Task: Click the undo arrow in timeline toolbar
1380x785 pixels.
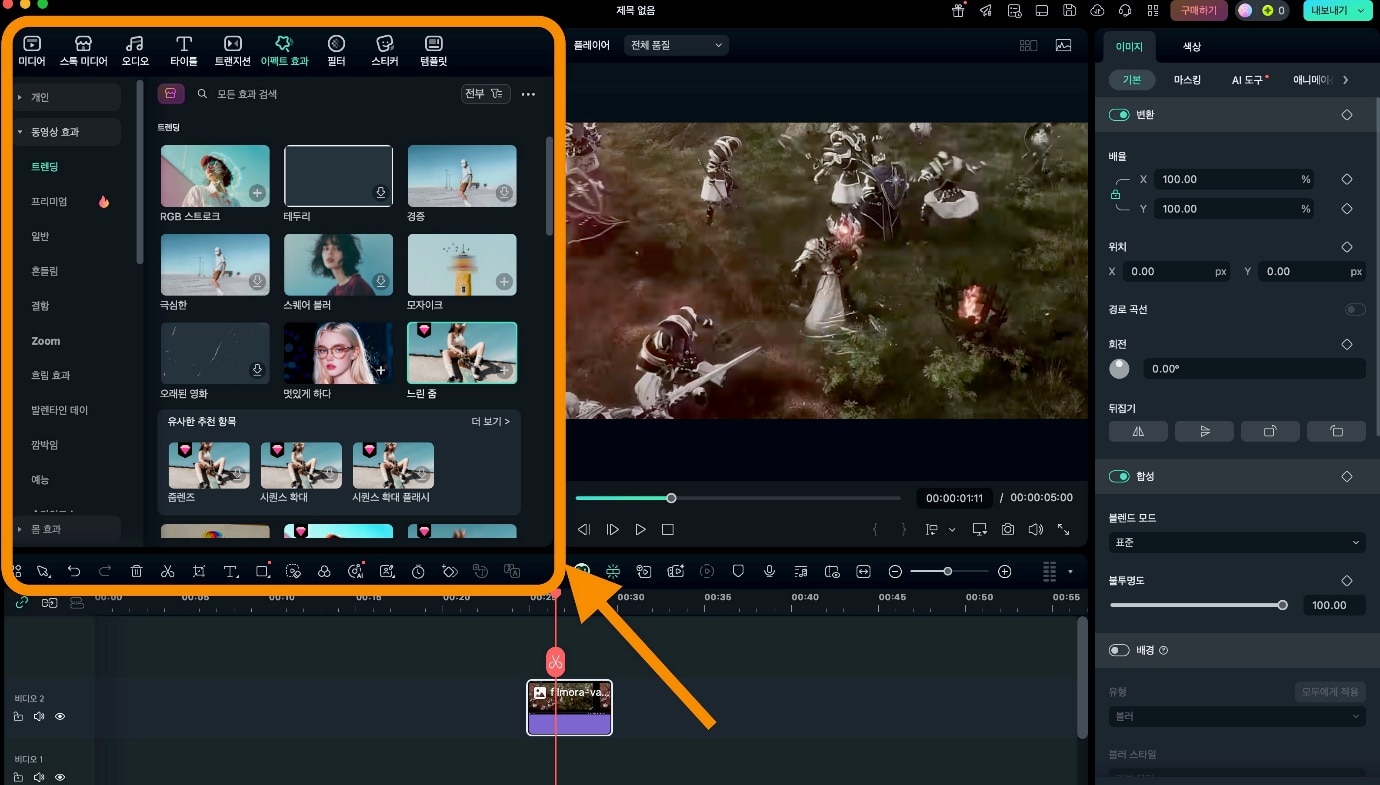Action: coord(74,571)
